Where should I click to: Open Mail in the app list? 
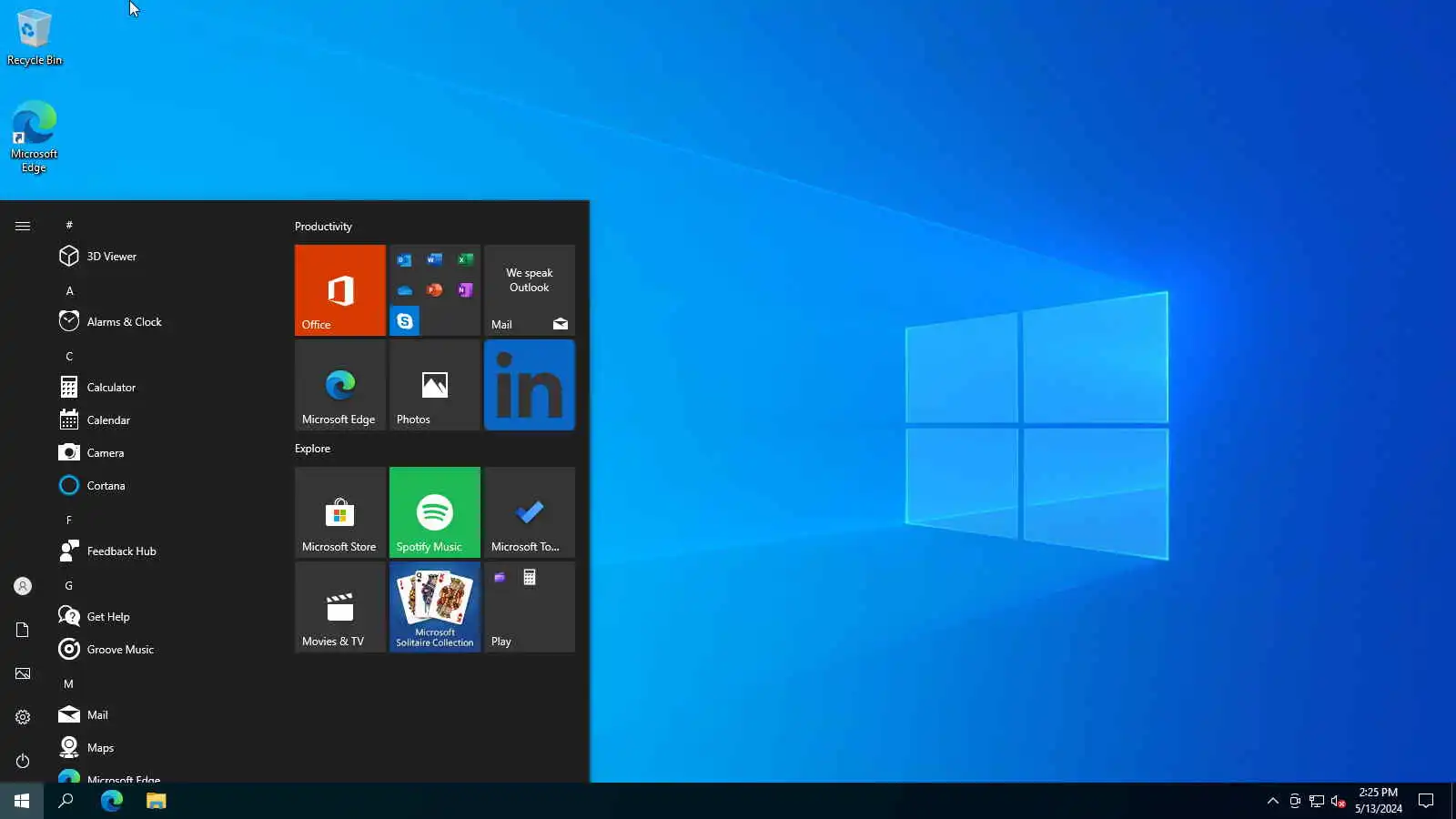coord(164,715)
